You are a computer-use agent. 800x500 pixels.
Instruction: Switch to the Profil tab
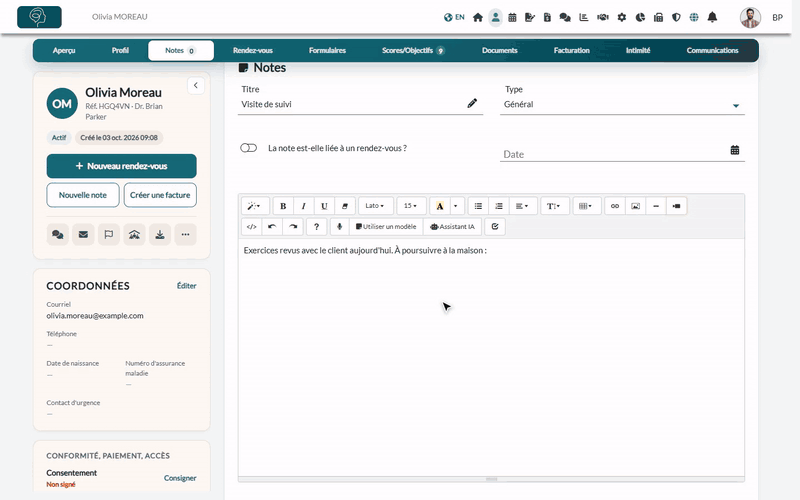(120, 51)
